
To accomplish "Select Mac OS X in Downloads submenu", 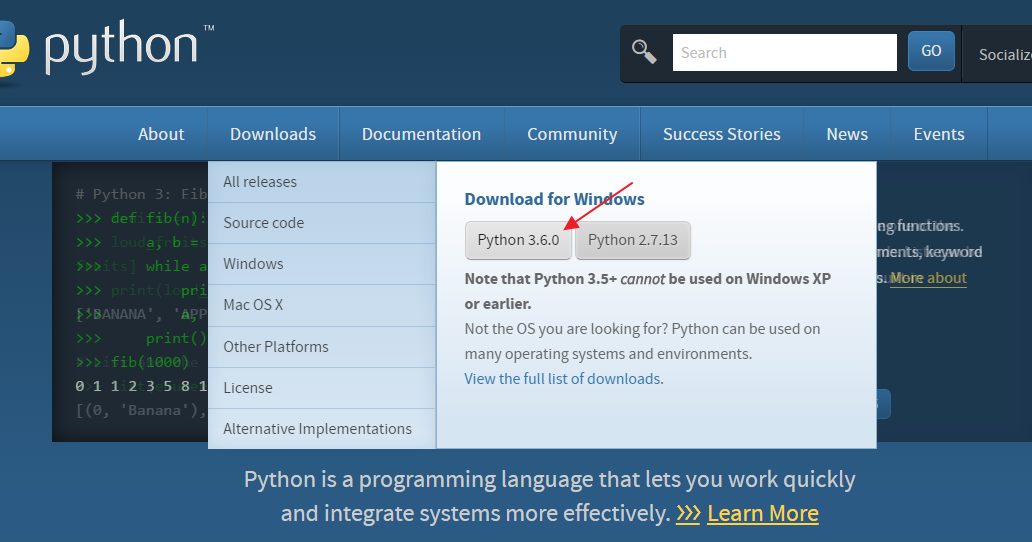I will click(x=322, y=305).
